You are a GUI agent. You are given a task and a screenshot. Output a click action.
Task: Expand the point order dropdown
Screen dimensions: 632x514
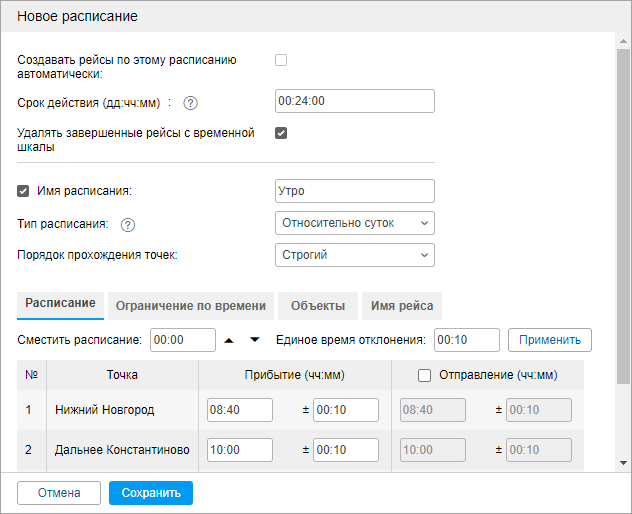354,255
